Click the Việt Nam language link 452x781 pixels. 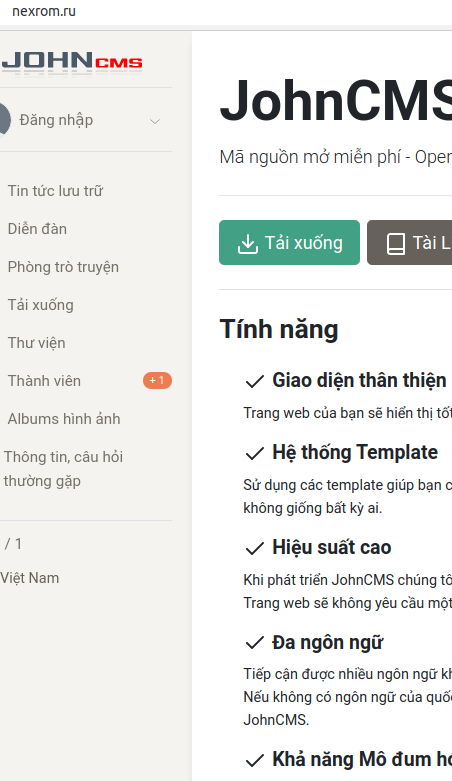30,578
